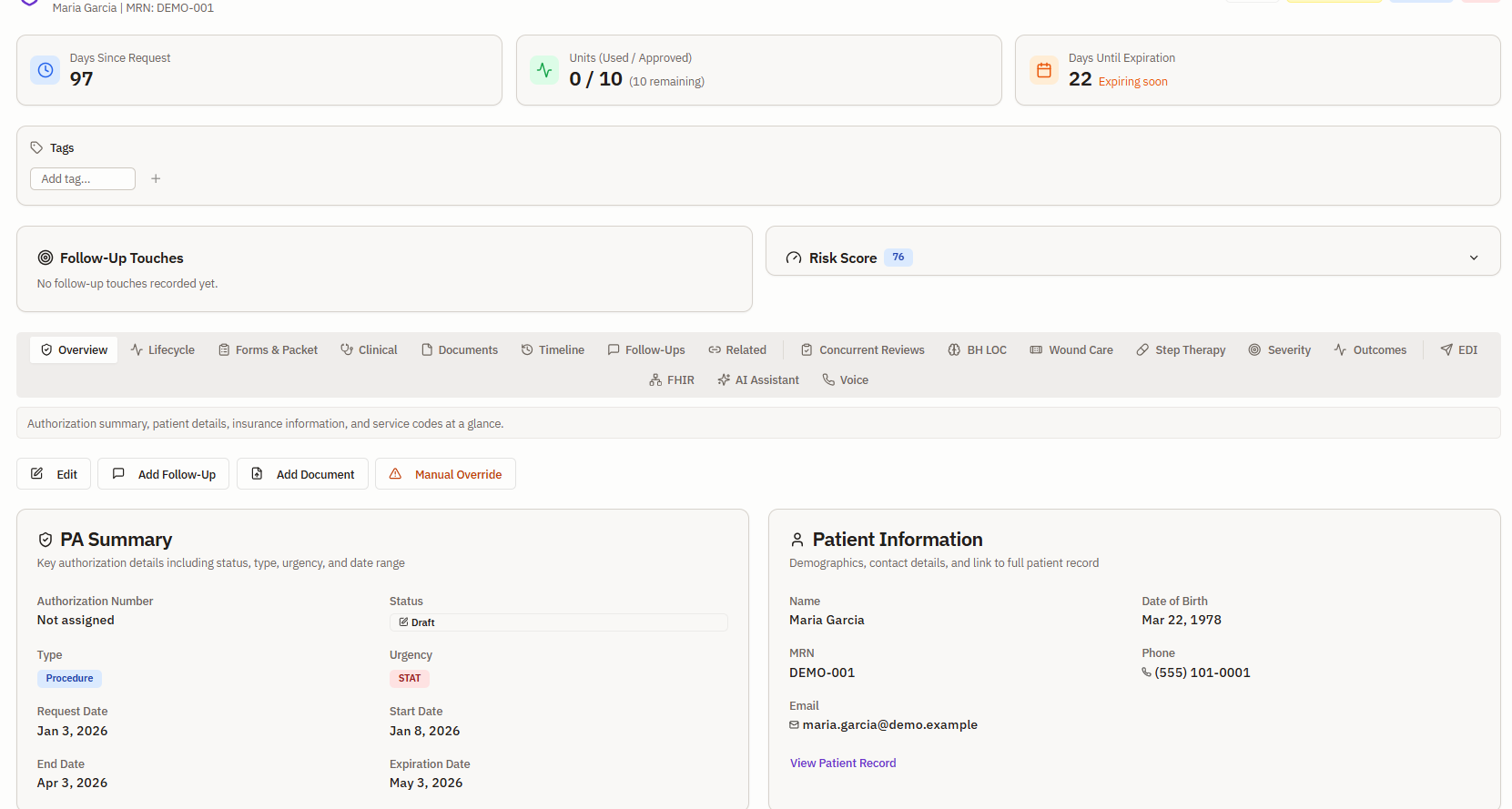Click the phone icon next to (555) 101-0001
The width and height of the screenshot is (1512, 809).
point(1147,672)
